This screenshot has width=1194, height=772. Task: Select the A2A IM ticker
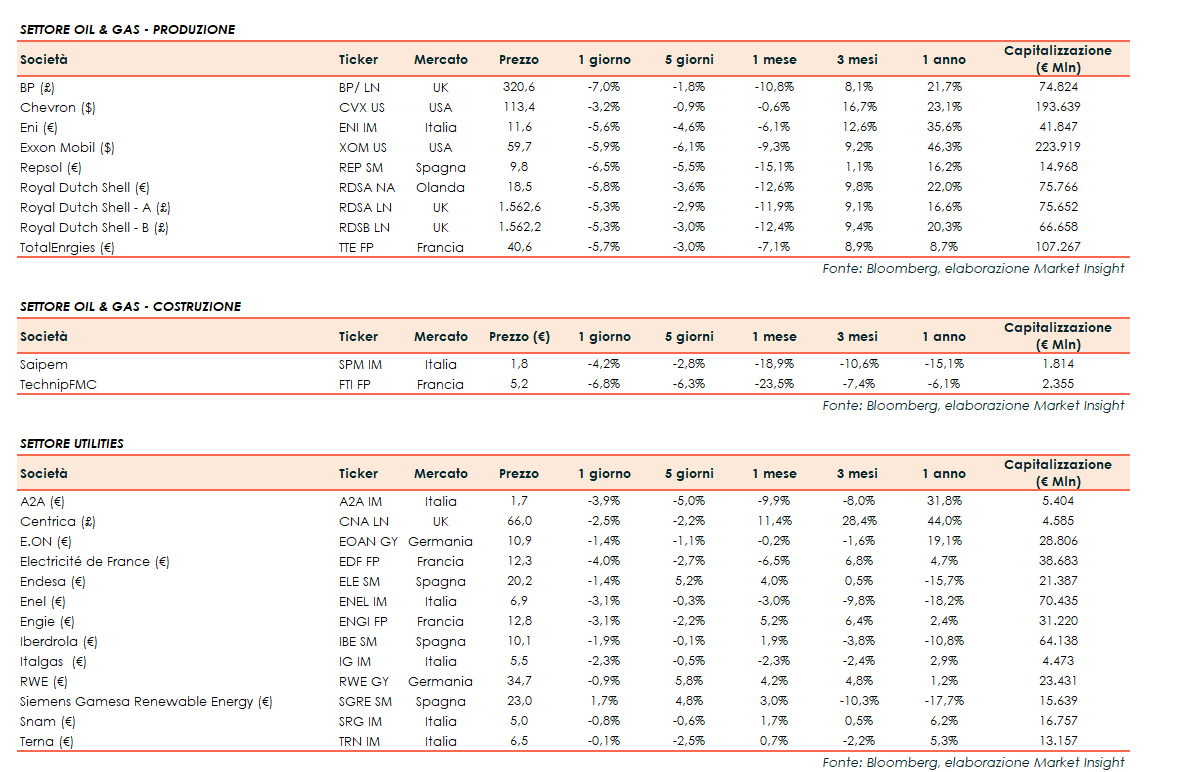click(360, 501)
